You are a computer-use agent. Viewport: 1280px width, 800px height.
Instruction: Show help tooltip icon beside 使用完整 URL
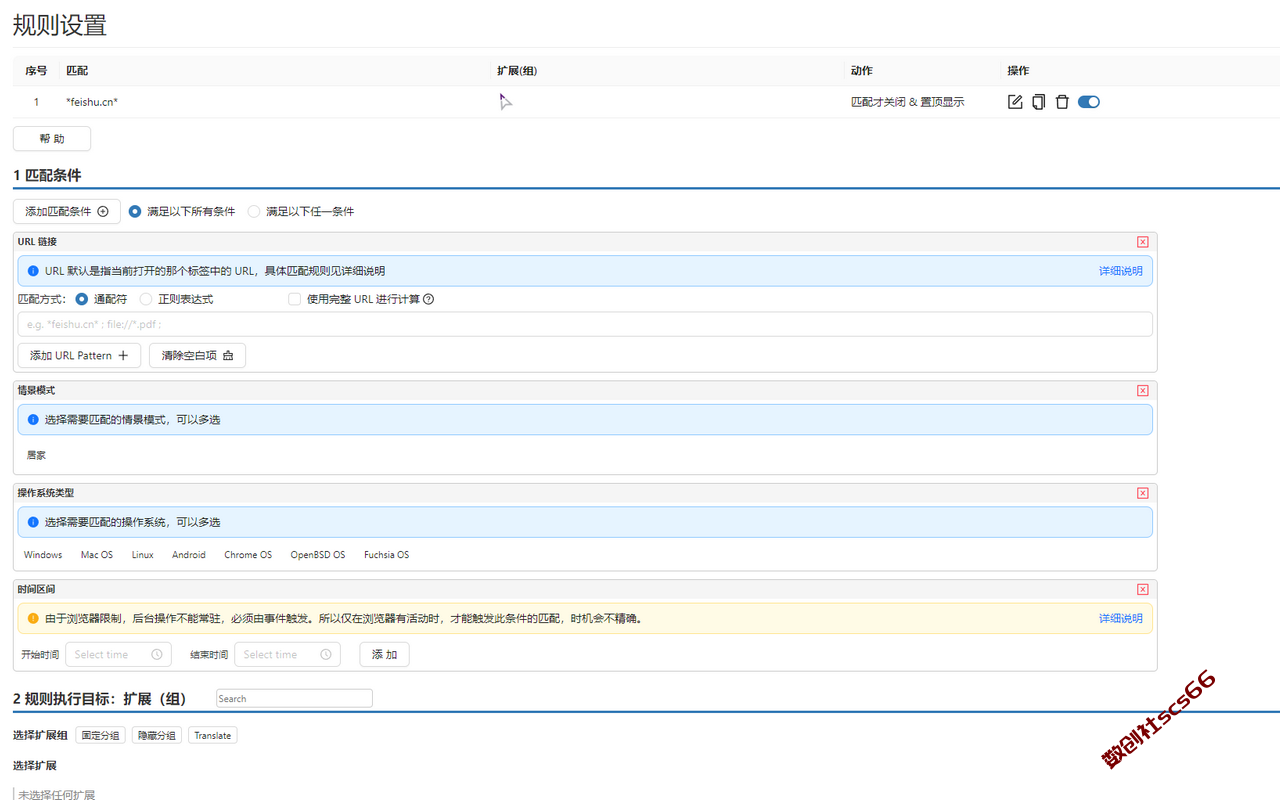pyautogui.click(x=429, y=299)
